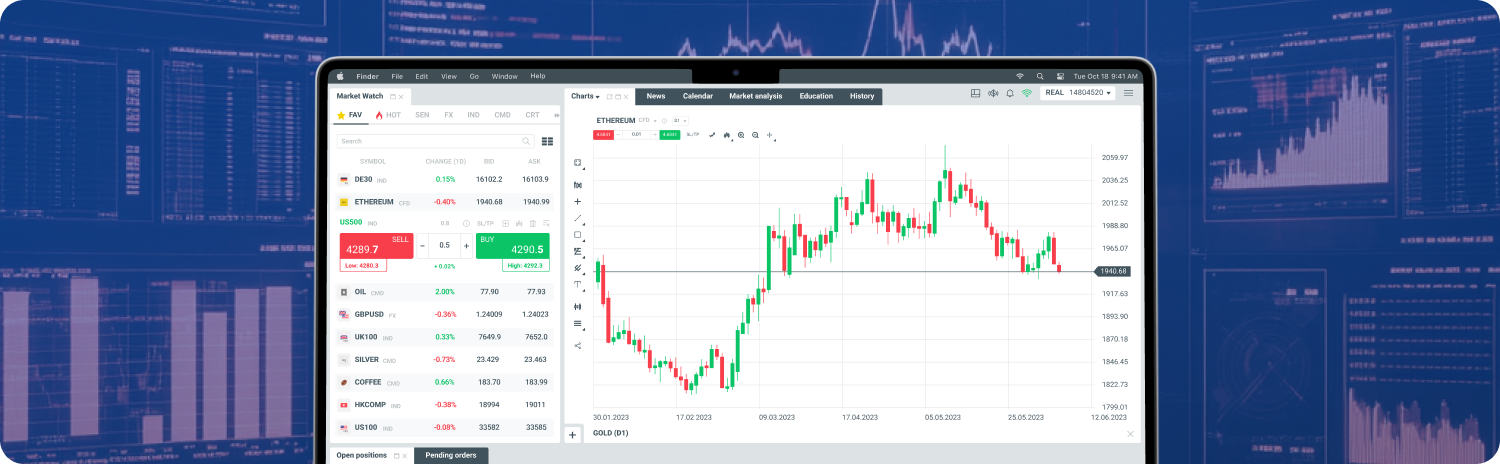The width and height of the screenshot is (1500, 464).
Task: Select the Fibonacci retracement tool
Action: [x=577, y=252]
